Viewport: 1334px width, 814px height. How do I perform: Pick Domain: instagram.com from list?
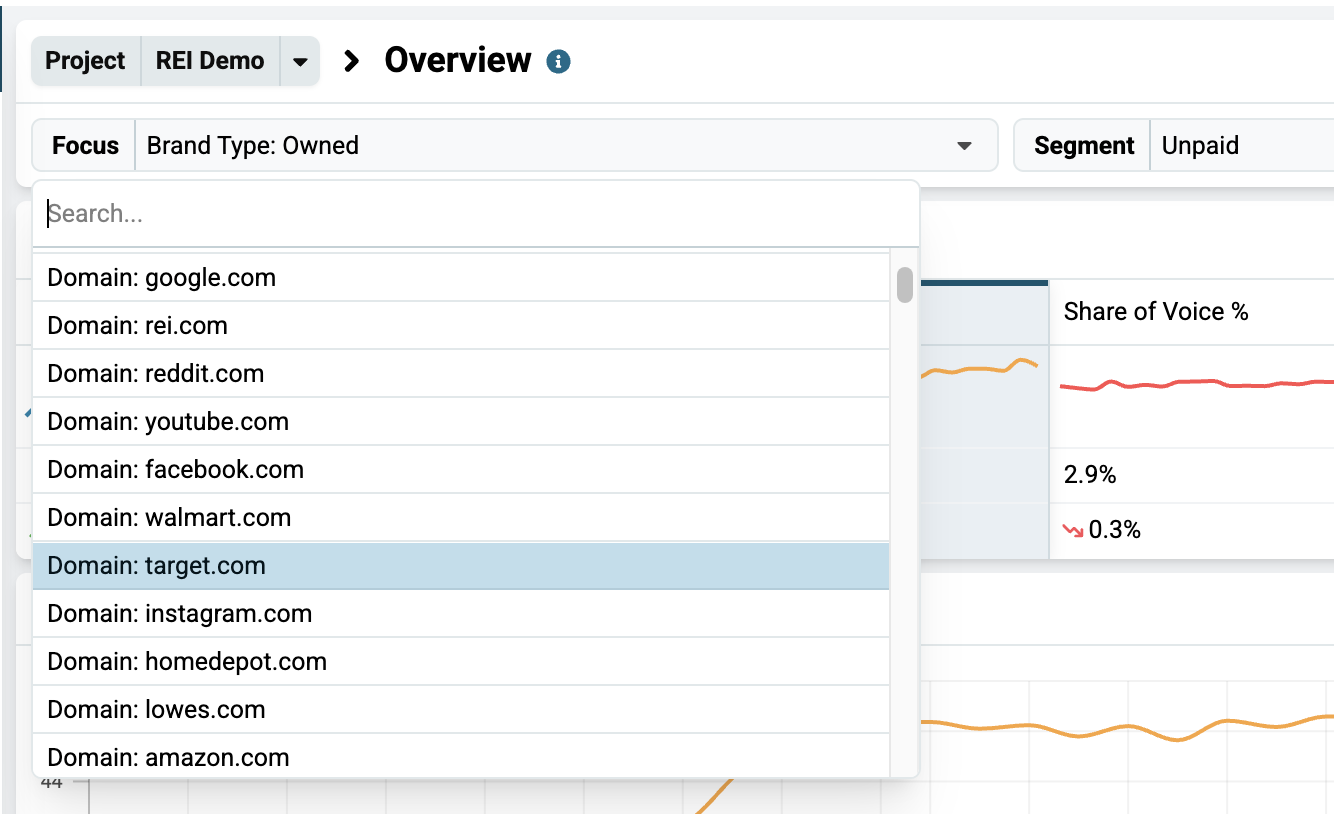click(461, 614)
